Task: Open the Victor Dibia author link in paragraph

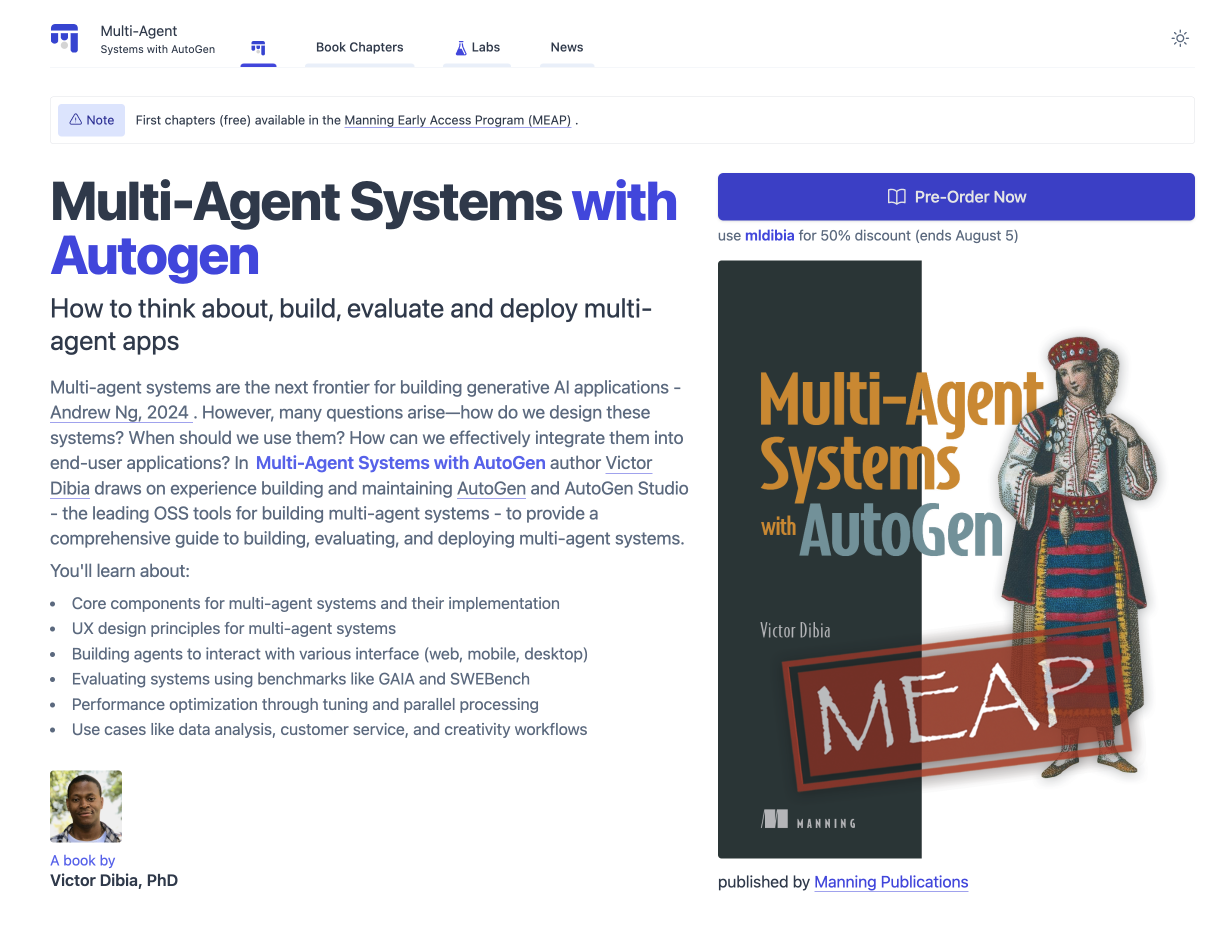Action: 351,476
